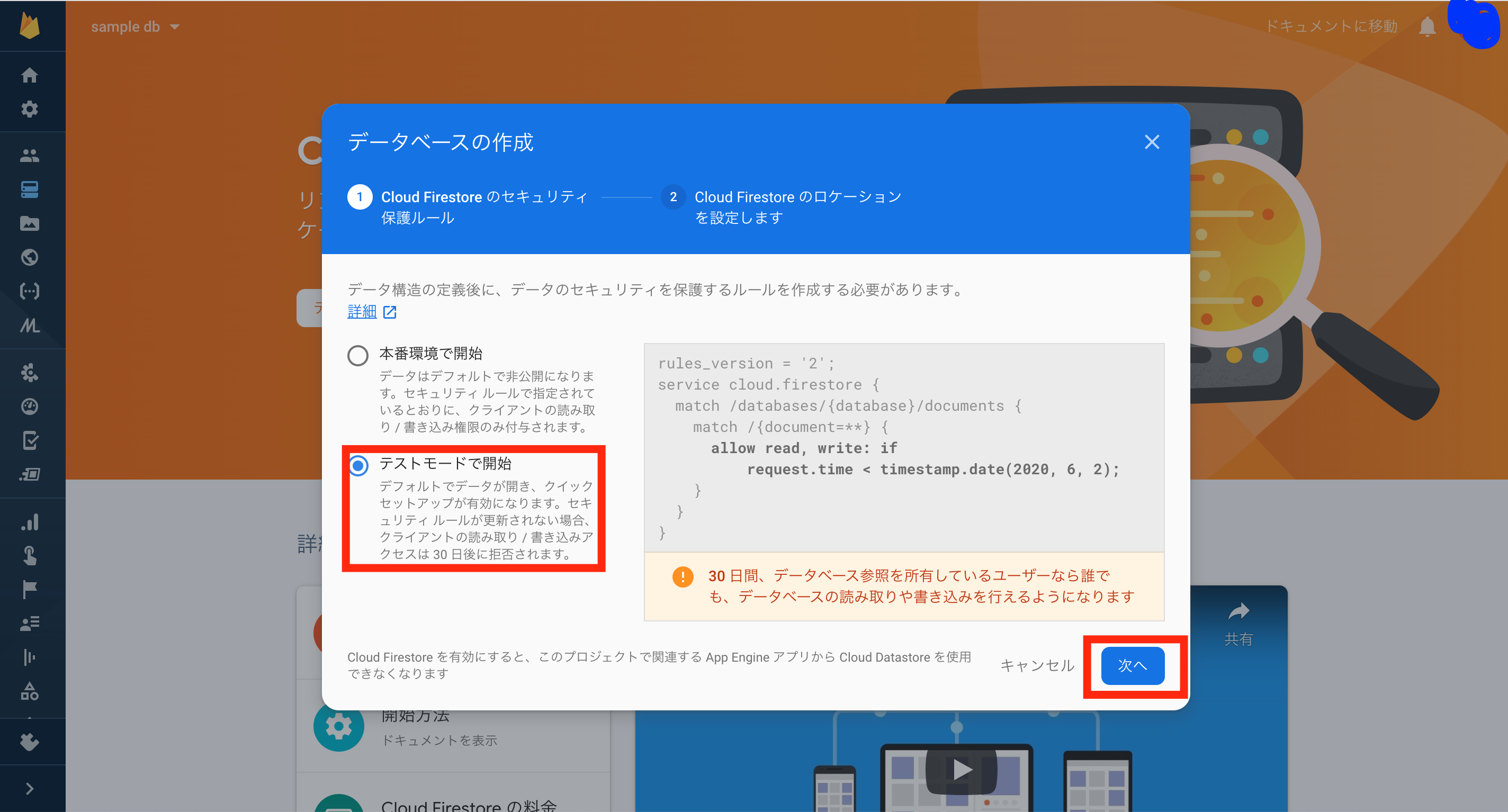Click the notification bell
The width and height of the screenshot is (1508, 812).
(x=1427, y=26)
